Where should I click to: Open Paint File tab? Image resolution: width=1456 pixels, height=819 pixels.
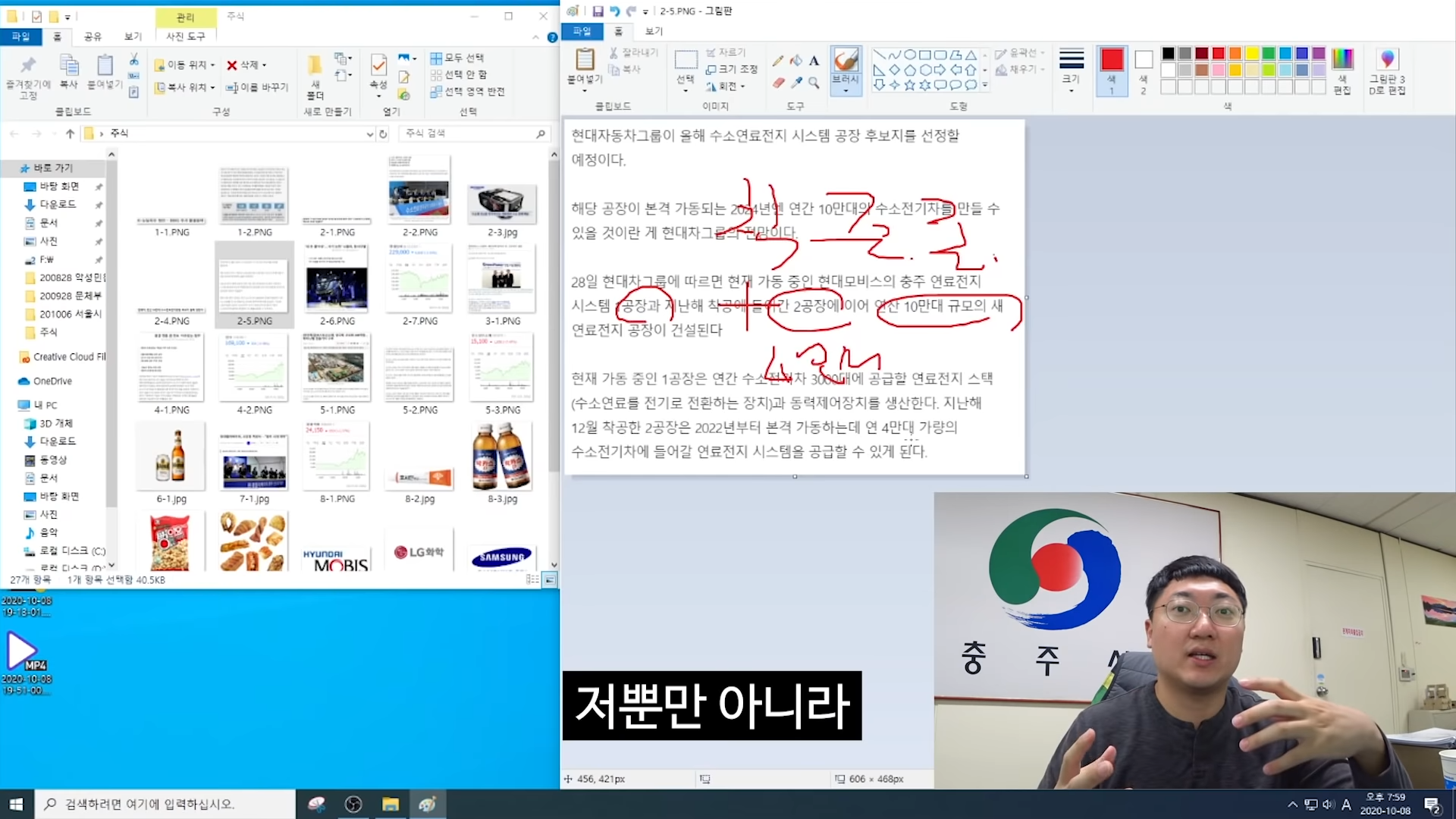pos(582,31)
